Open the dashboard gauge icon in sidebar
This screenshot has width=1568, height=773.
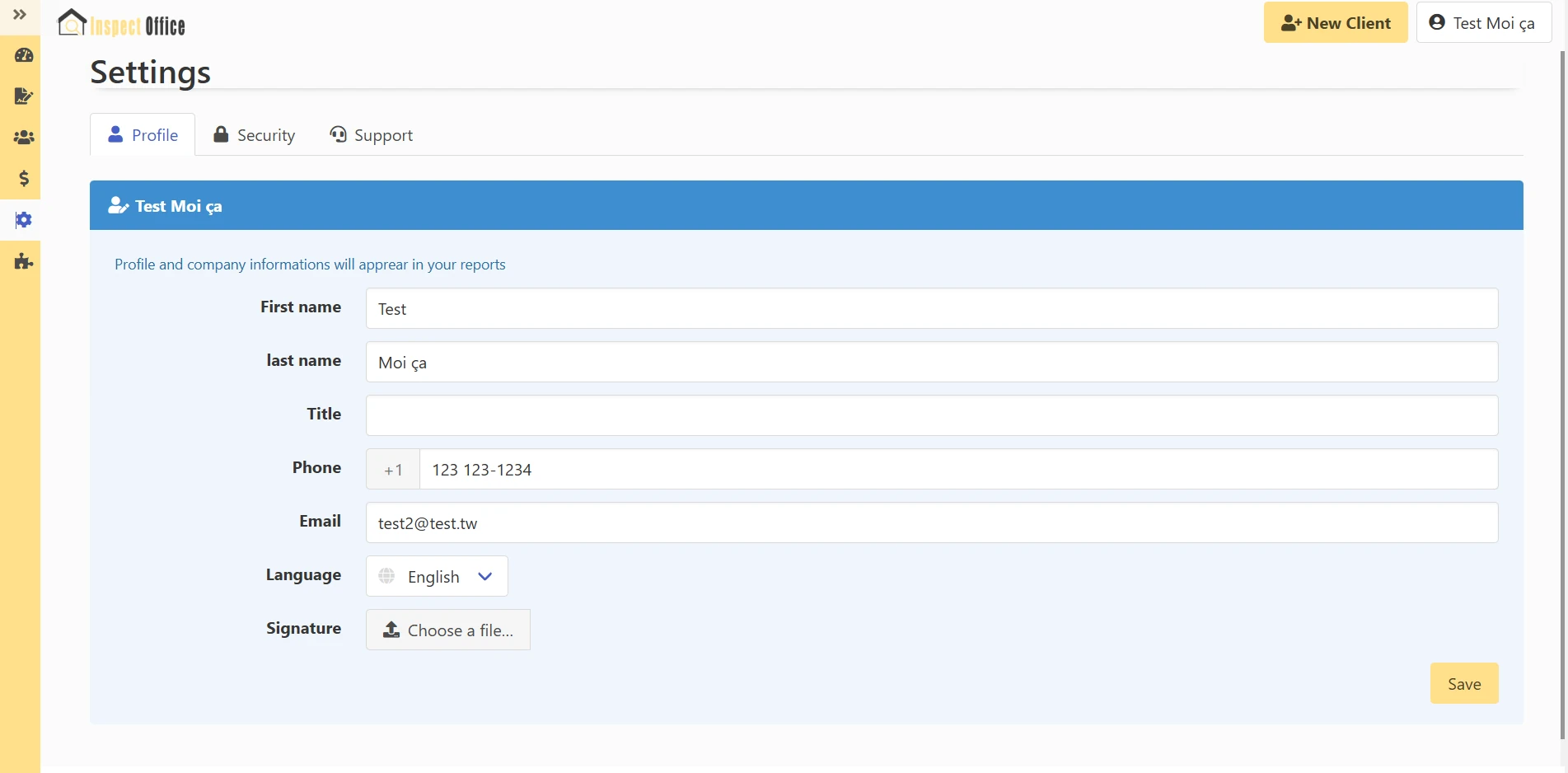click(x=23, y=55)
